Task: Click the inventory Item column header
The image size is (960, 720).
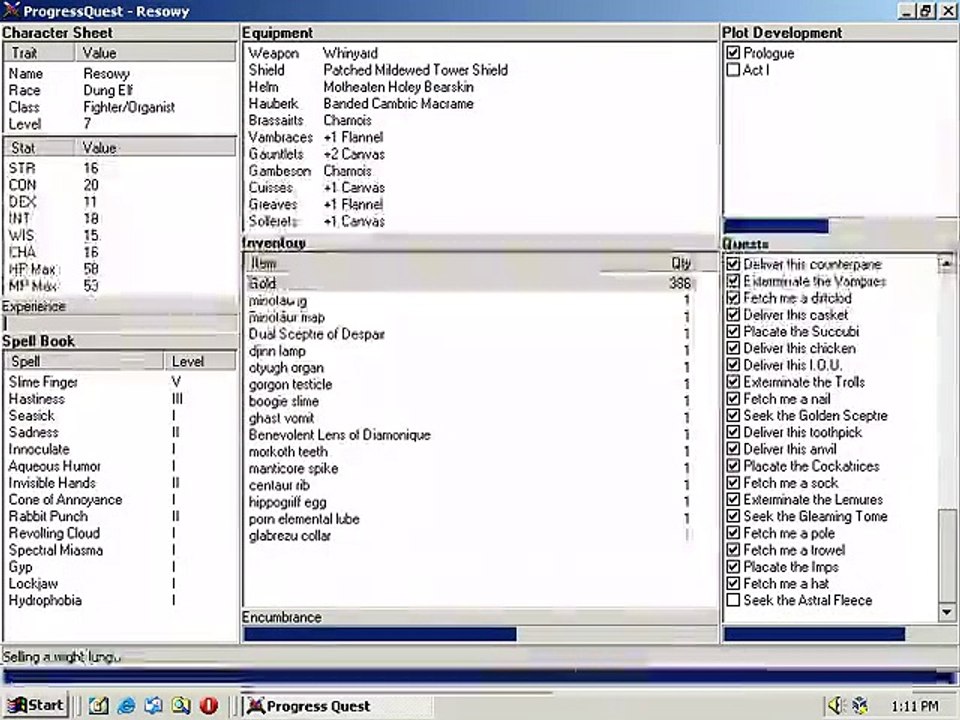Action: click(422, 263)
